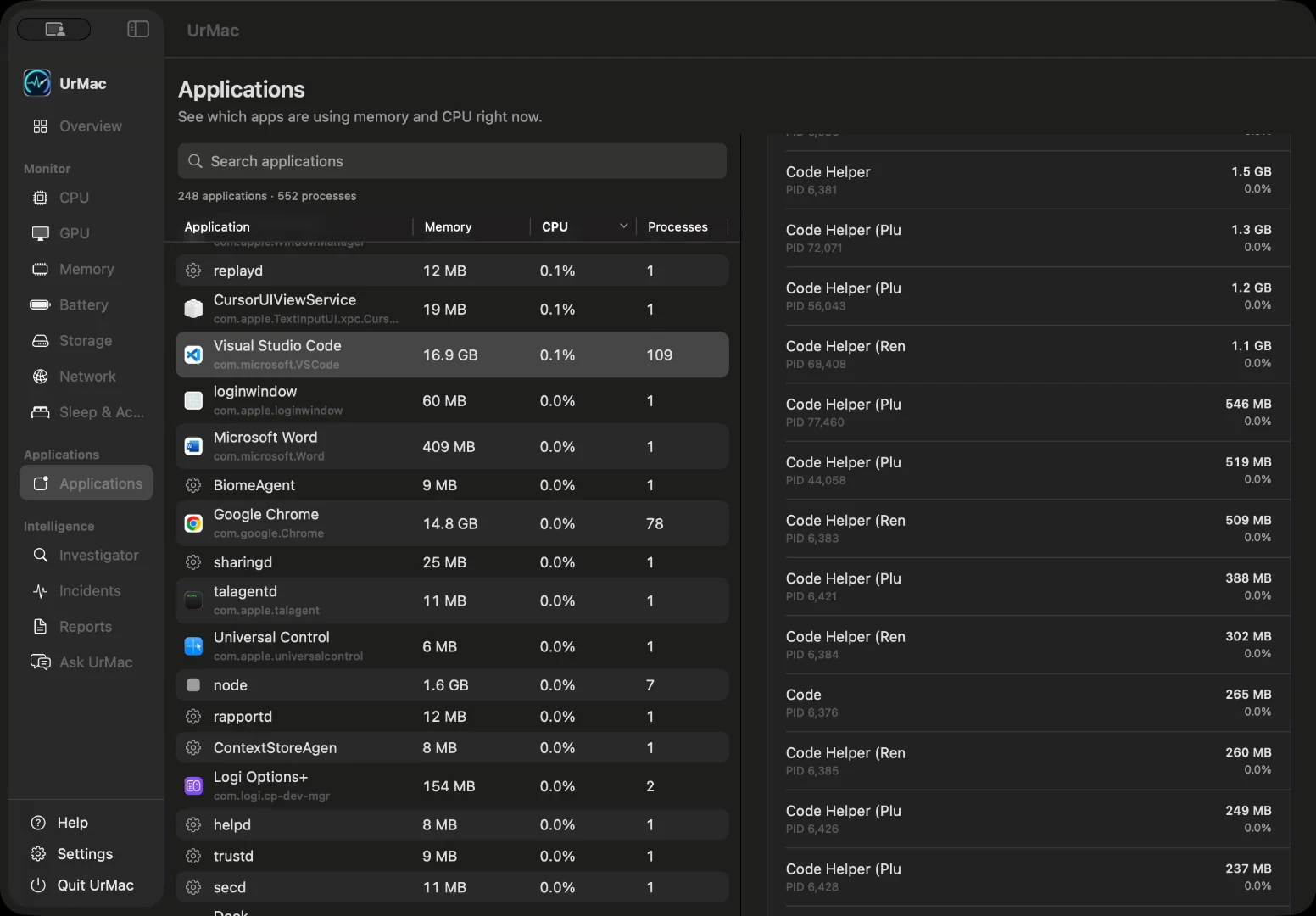Open Overview from sidebar
The width and height of the screenshot is (1316, 916).
(x=86, y=126)
